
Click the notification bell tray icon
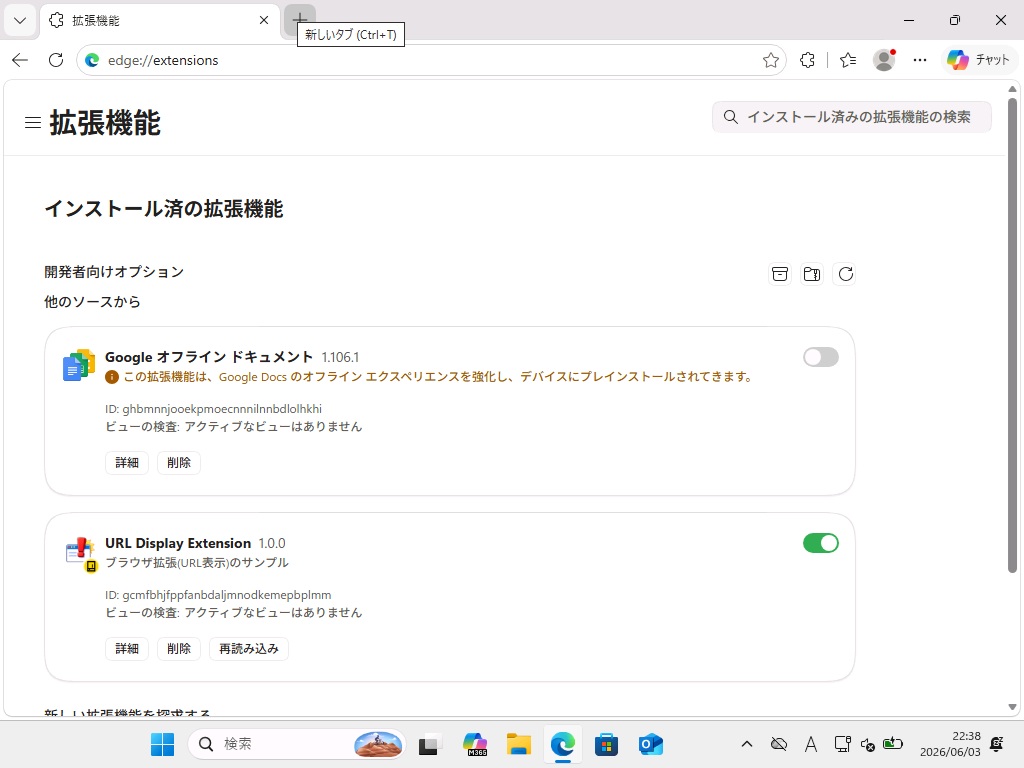[x=997, y=744]
